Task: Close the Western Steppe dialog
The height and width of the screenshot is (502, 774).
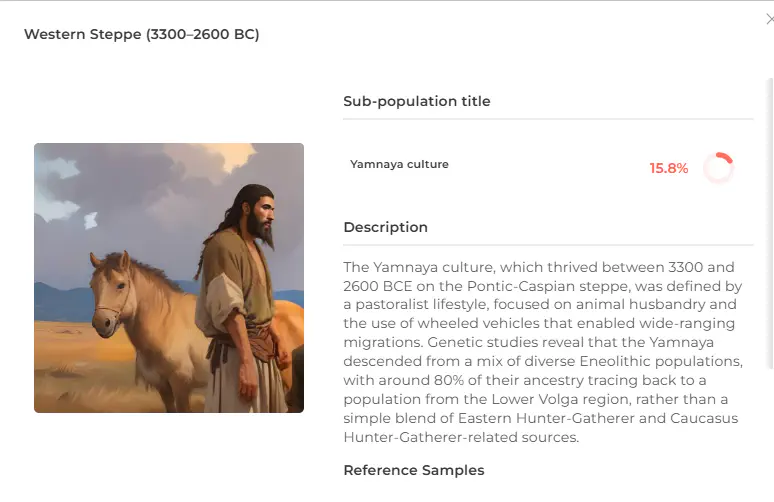Action: (768, 19)
